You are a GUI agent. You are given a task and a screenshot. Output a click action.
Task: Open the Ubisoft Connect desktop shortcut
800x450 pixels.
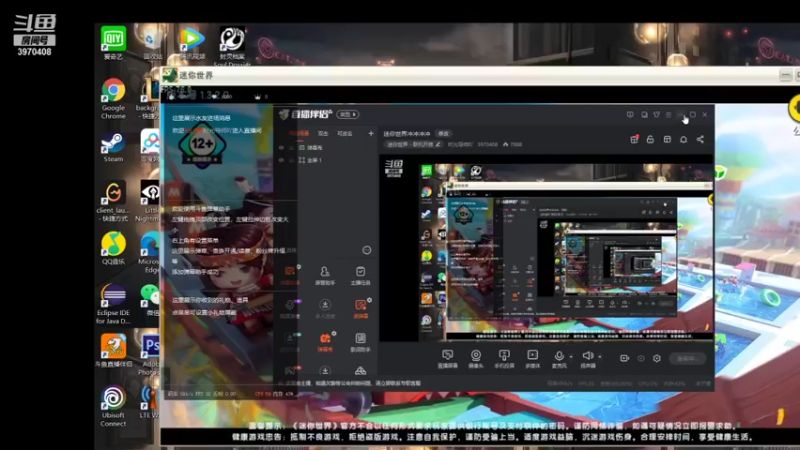(x=113, y=406)
